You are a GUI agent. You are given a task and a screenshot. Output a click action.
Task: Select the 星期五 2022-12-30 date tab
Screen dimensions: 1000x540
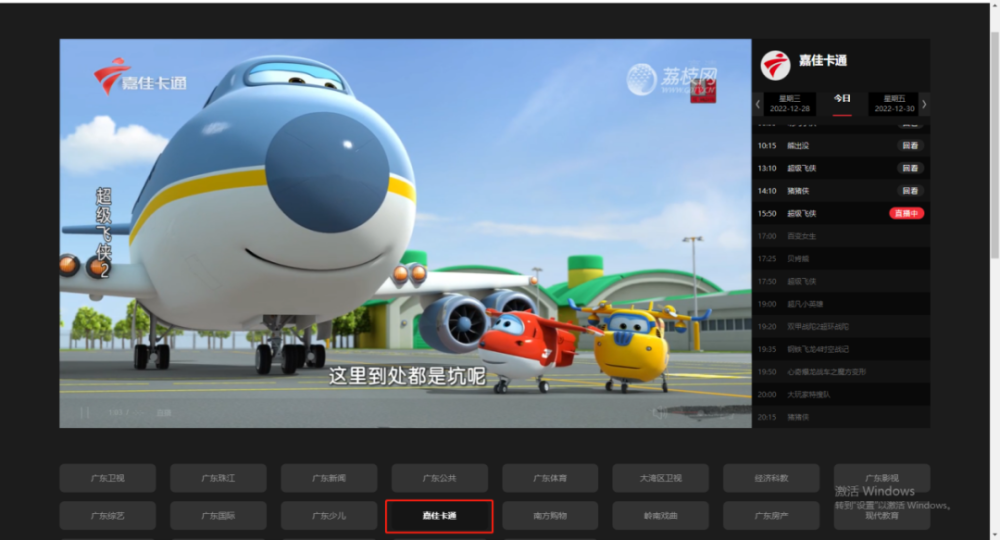coord(894,104)
